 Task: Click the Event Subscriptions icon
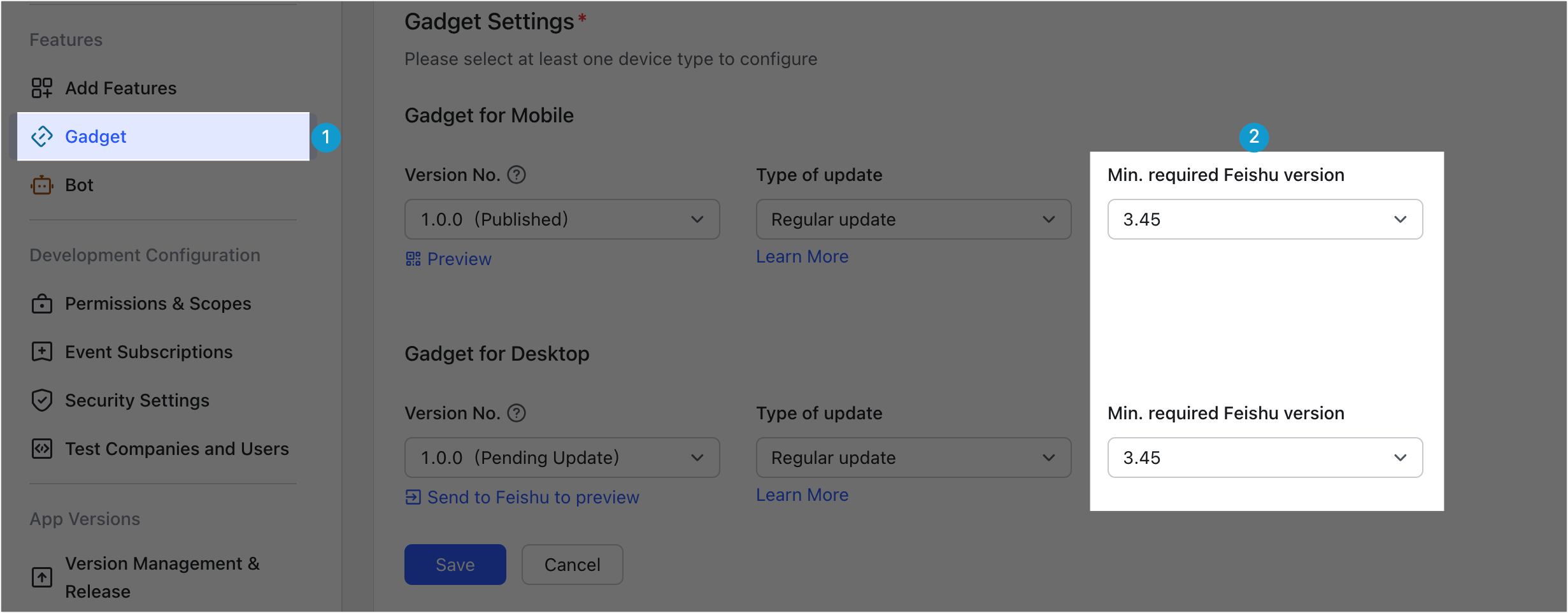pyautogui.click(x=42, y=352)
